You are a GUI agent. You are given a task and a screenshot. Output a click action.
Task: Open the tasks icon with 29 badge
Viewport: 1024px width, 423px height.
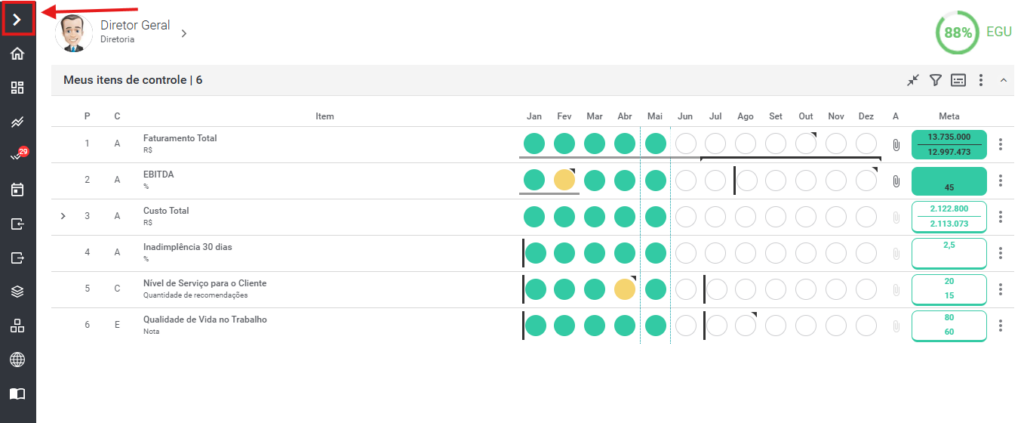pos(19,155)
